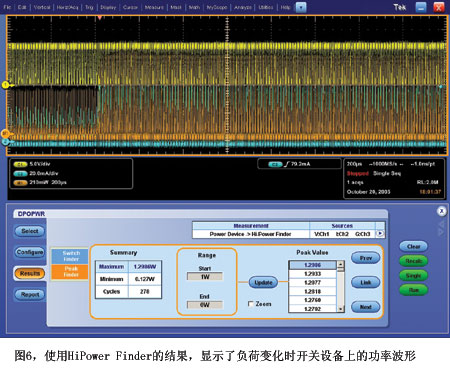Open the Horiz/Acq menu
The height and width of the screenshot is (368, 450).
pos(67,7)
